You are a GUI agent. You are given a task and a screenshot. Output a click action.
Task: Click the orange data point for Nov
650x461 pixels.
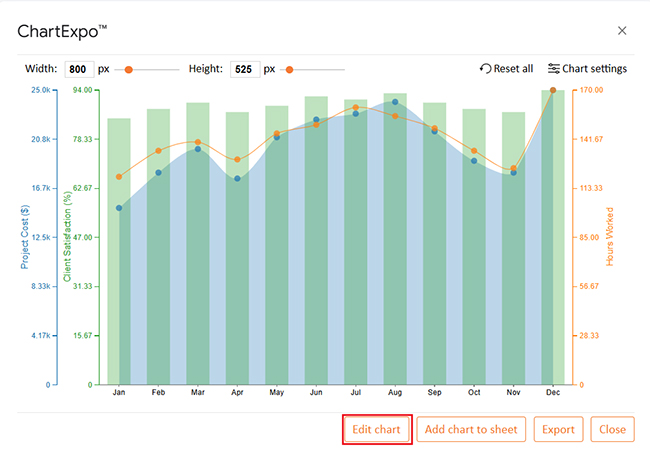514,168
